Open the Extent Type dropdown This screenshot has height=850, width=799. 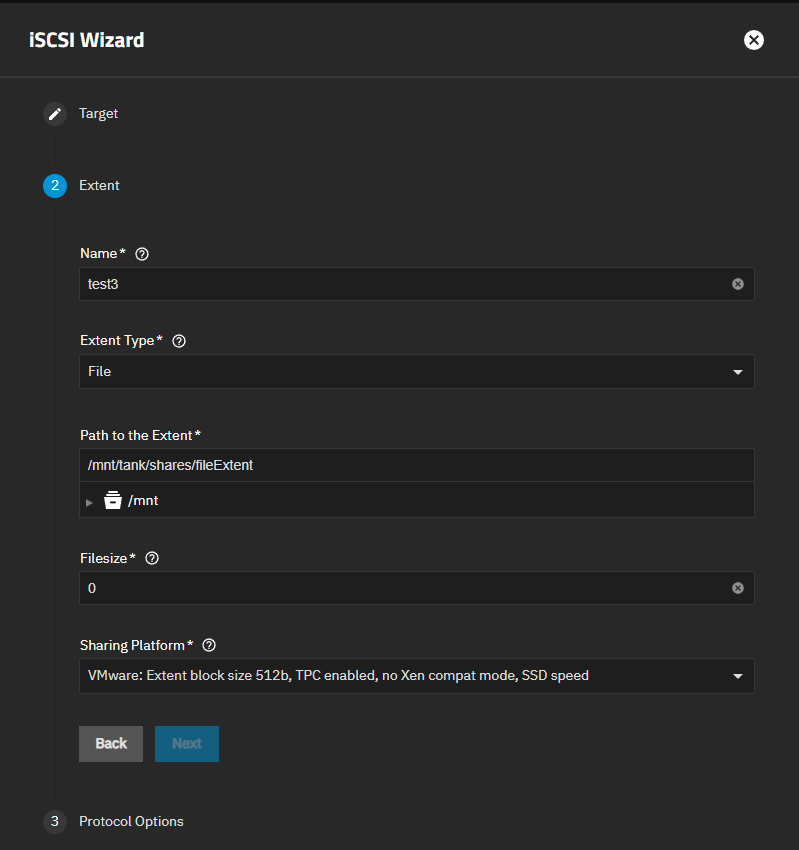pos(738,371)
